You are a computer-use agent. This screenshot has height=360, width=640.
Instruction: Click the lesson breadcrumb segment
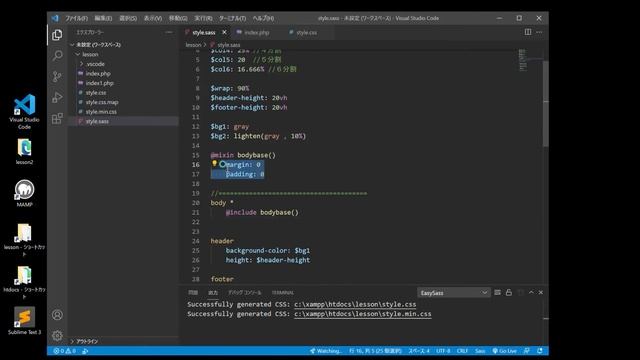click(193, 45)
